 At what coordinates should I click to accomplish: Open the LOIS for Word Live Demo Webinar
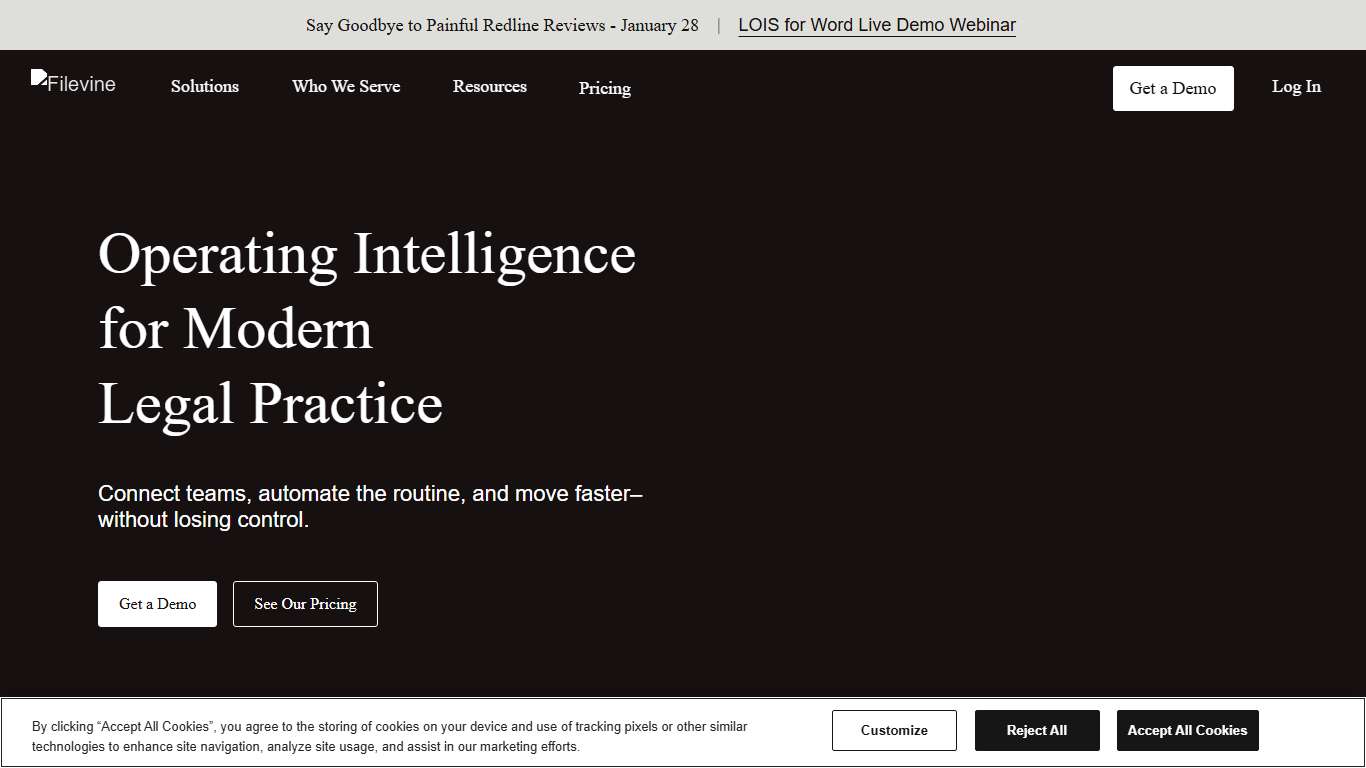click(876, 25)
